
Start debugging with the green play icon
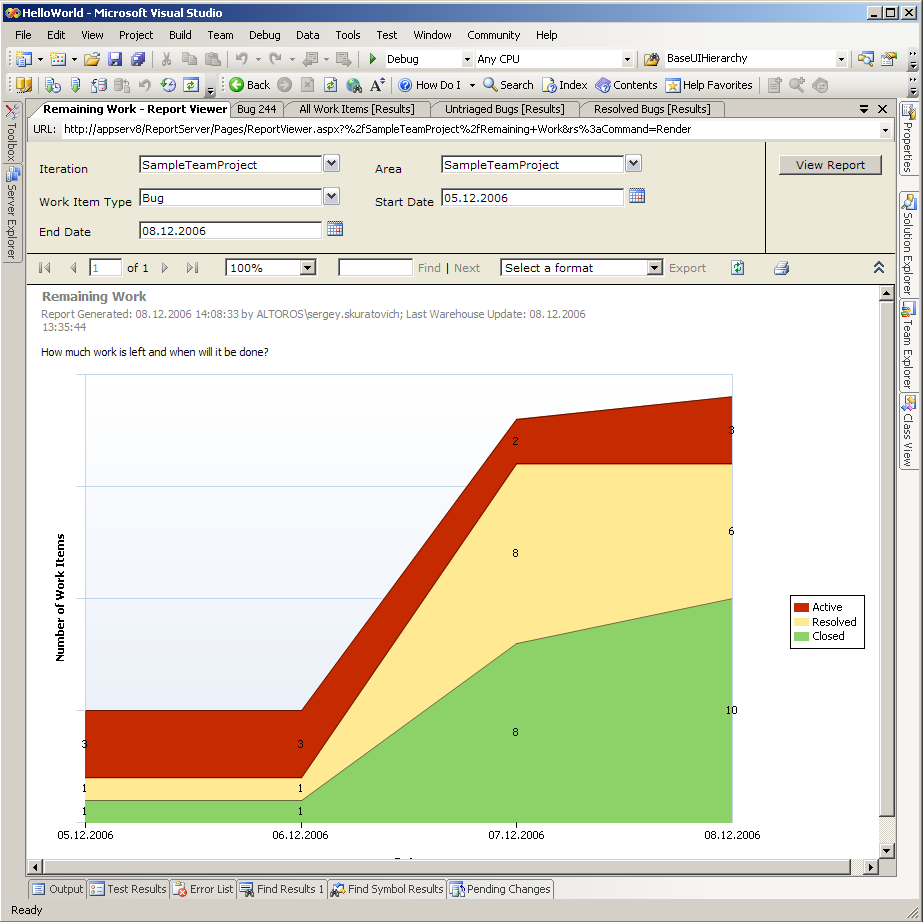pos(373,59)
